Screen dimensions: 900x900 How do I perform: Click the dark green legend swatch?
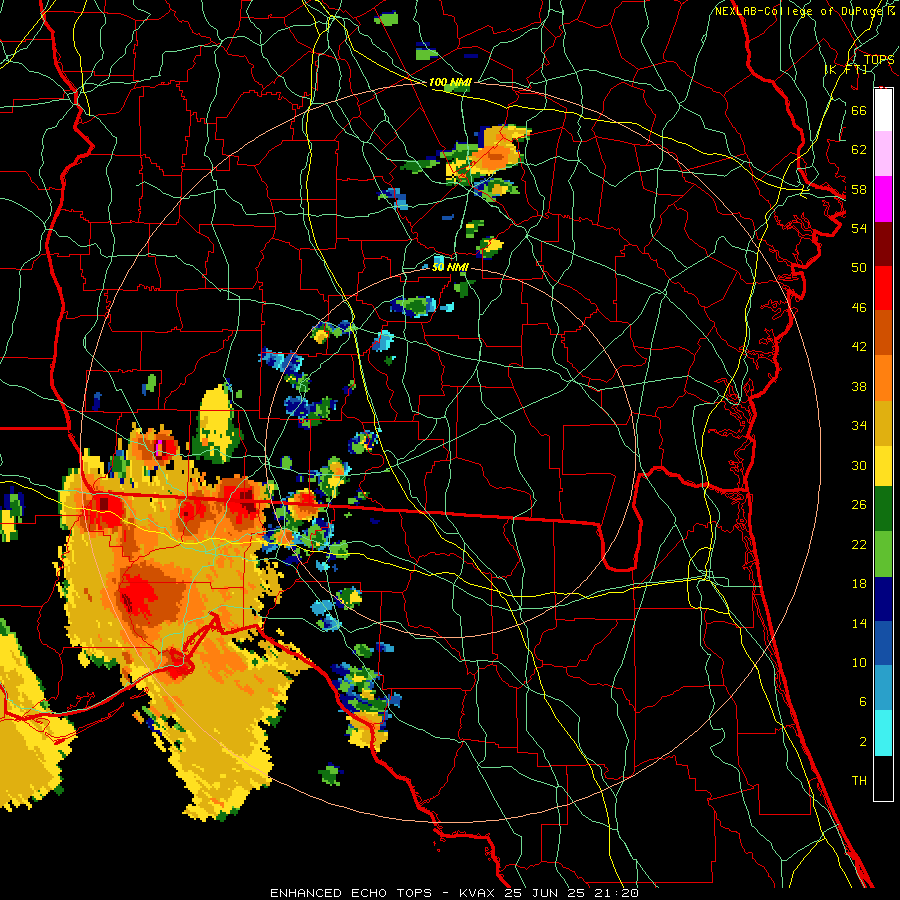coord(883,509)
